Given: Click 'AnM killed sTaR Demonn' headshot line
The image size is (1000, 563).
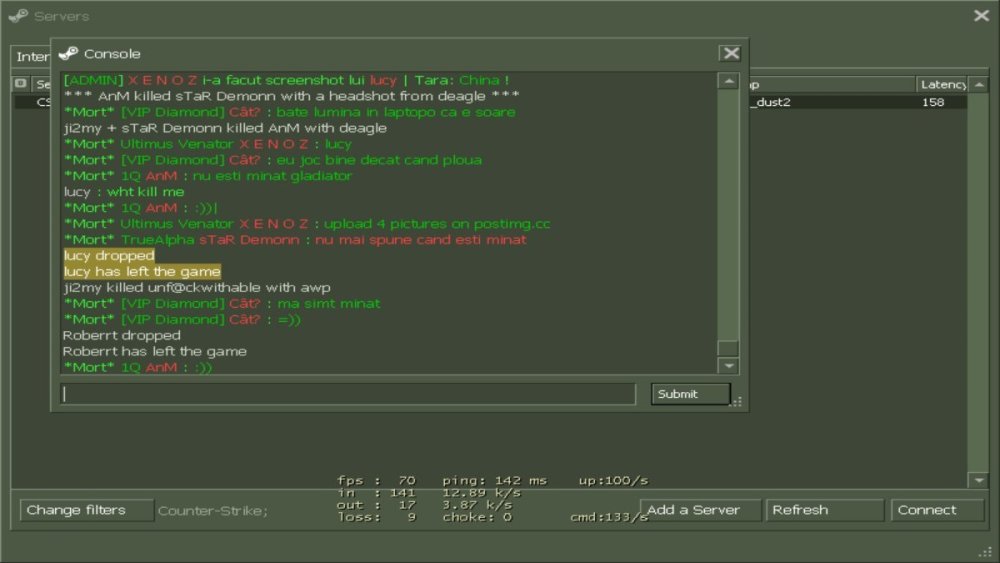Looking at the screenshot, I should (x=291, y=96).
